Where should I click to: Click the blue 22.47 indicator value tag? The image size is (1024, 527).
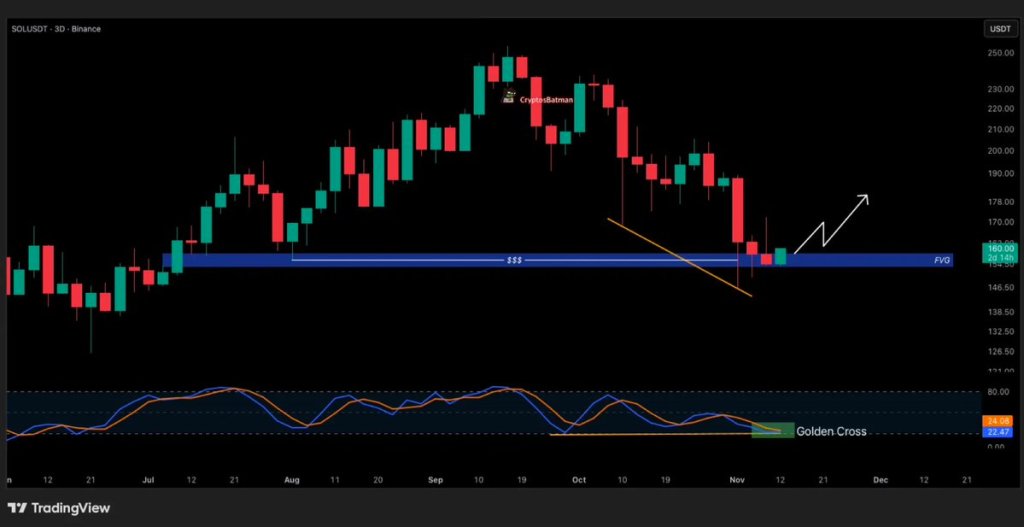pyautogui.click(x=1000, y=432)
